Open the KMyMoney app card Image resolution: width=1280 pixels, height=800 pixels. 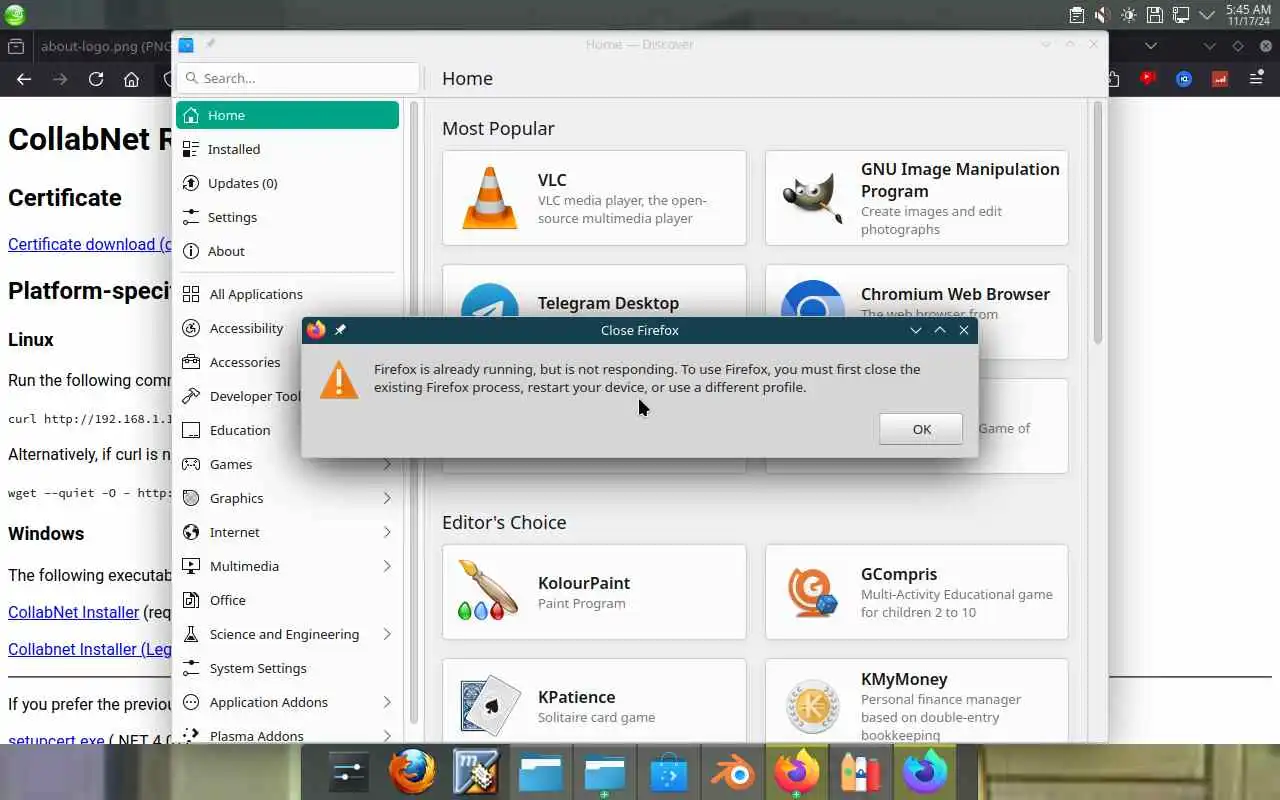(917, 700)
